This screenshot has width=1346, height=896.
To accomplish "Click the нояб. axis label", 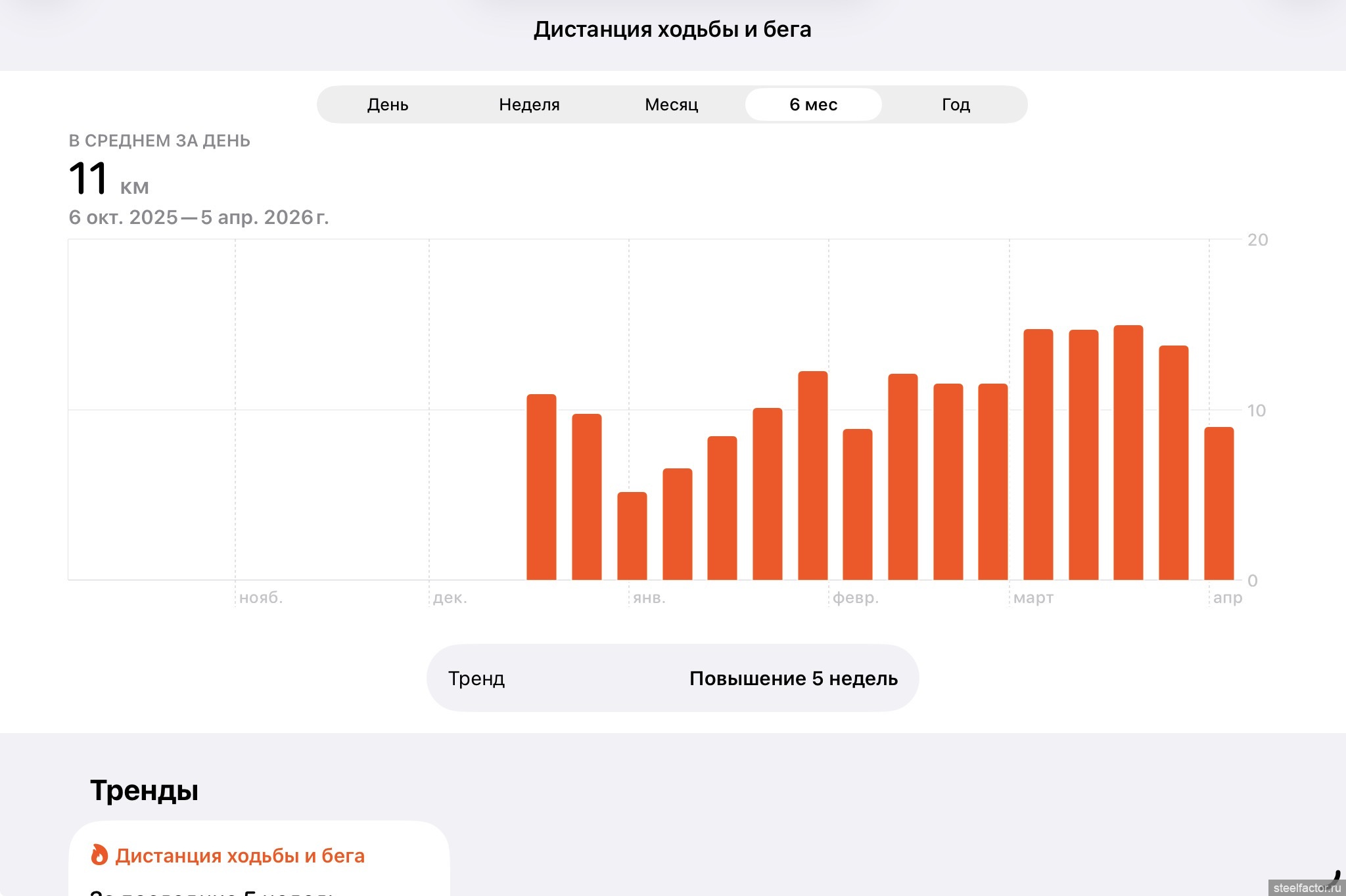I will [x=261, y=598].
